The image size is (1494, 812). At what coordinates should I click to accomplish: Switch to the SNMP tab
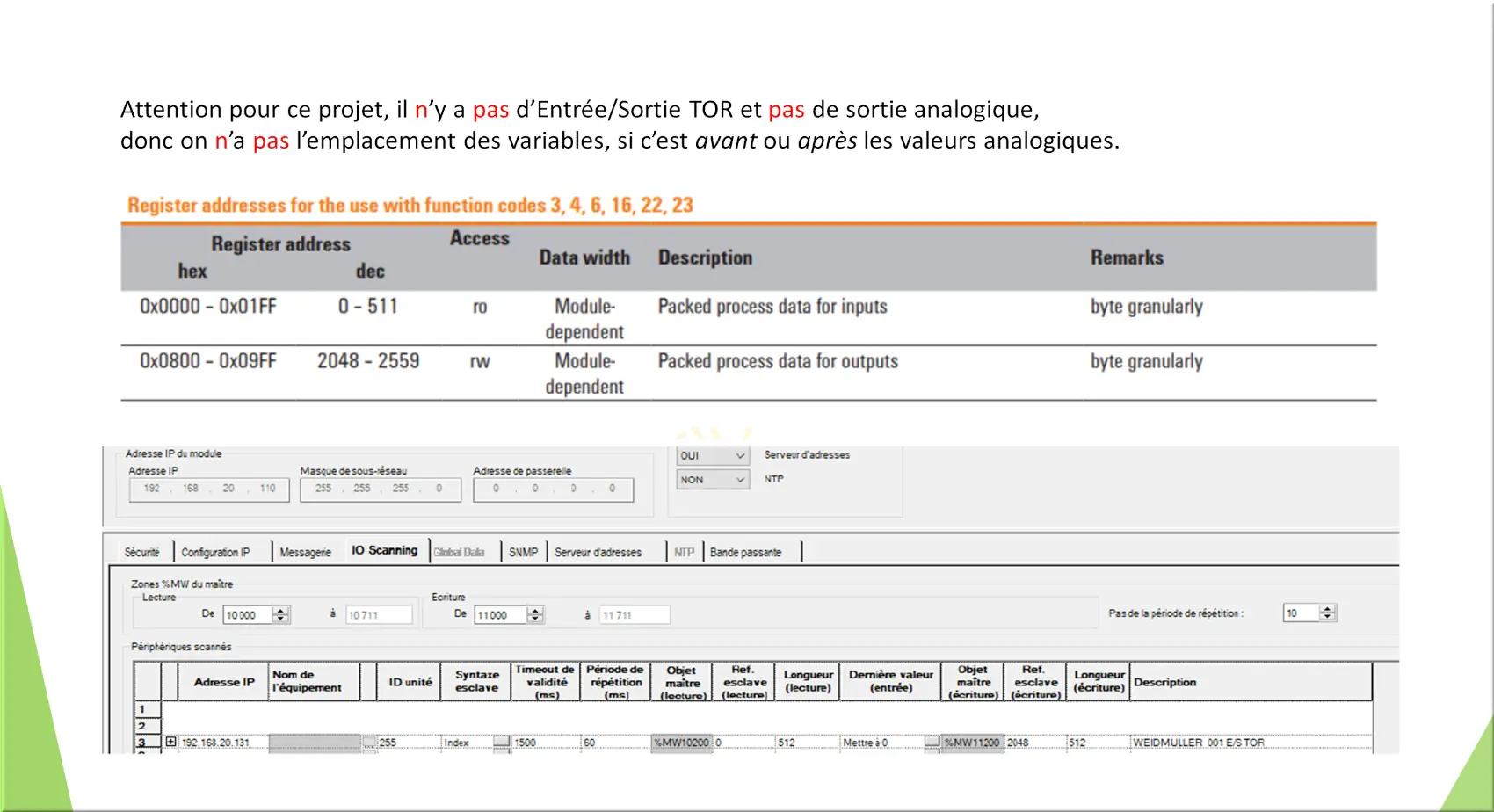coord(523,552)
